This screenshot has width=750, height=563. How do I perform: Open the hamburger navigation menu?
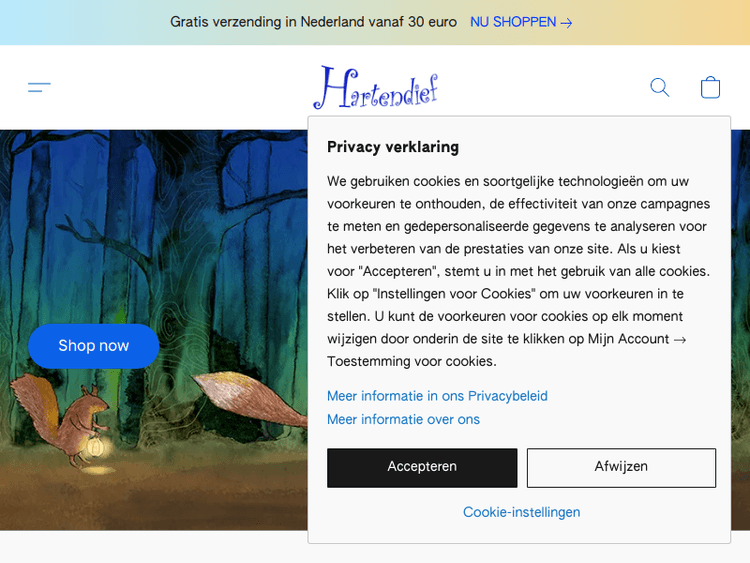[x=39, y=88]
